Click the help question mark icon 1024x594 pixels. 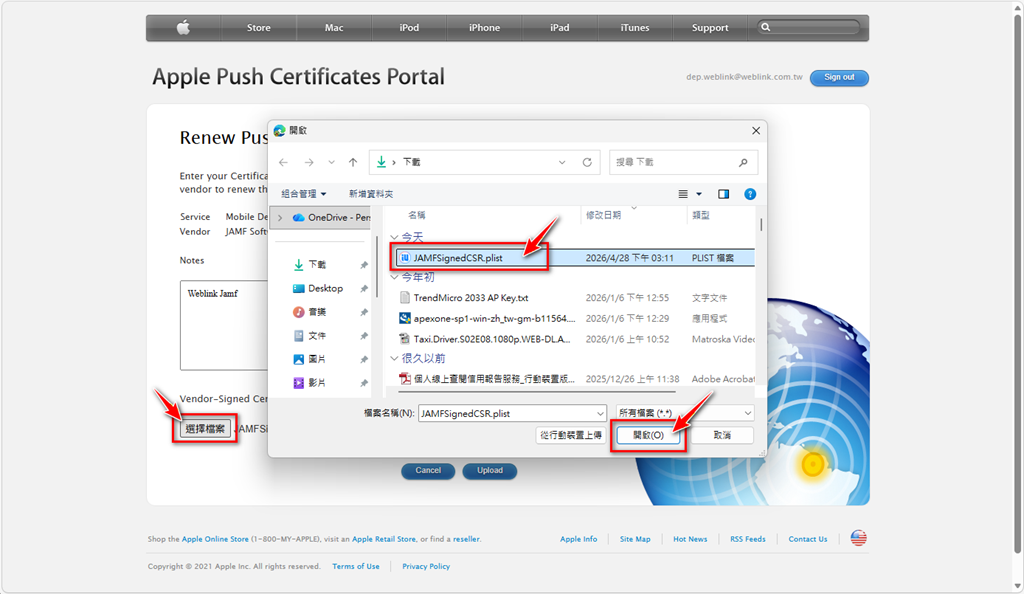(x=750, y=194)
